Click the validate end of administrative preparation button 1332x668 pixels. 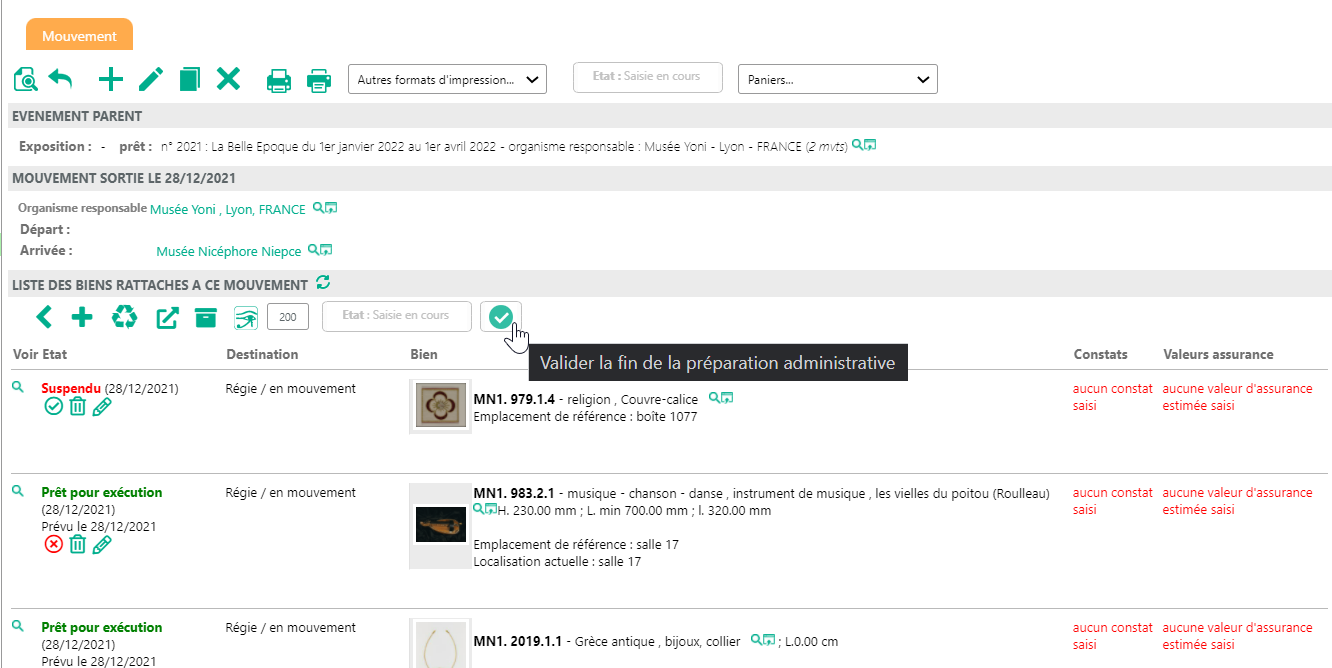point(500,317)
